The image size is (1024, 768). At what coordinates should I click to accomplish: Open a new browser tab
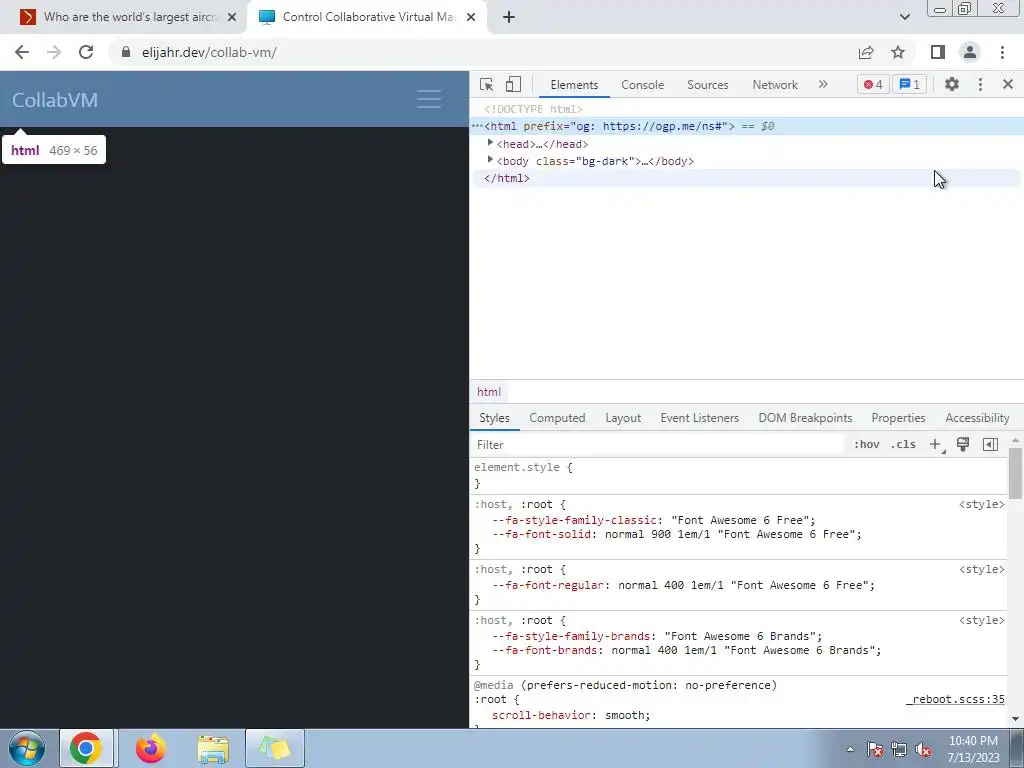[x=509, y=17]
